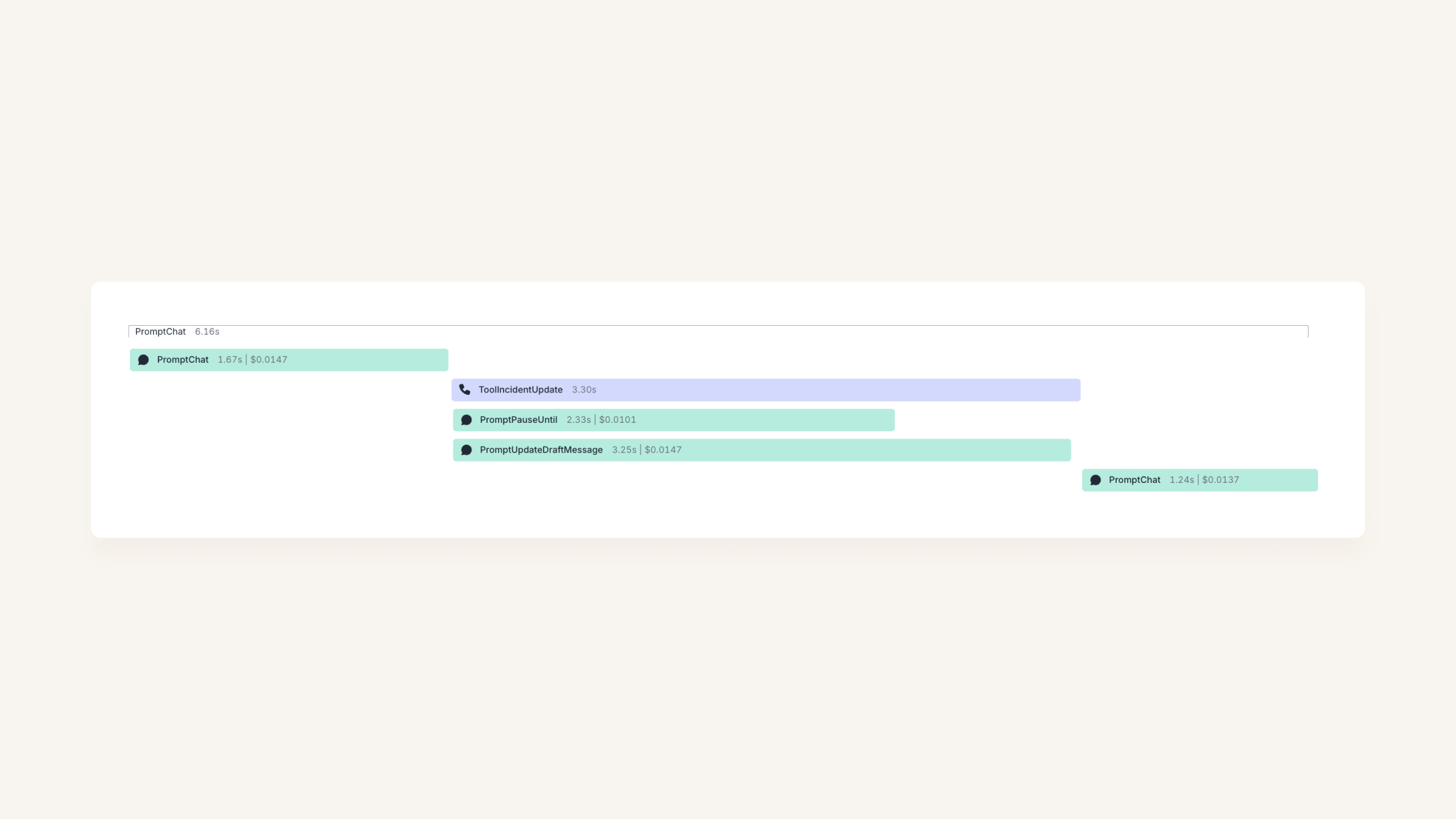Click the 1.67s | $0.0147 duration and cost text
This screenshot has width=1456, height=819.
252,360
